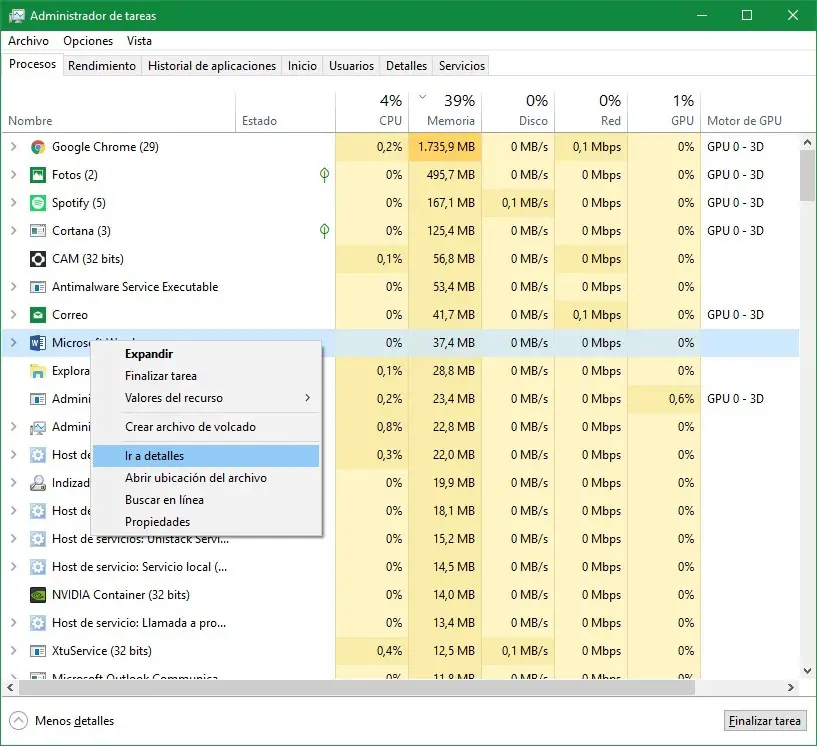
Task: Choose Finalizar tarea in the context menu
Action: point(205,376)
